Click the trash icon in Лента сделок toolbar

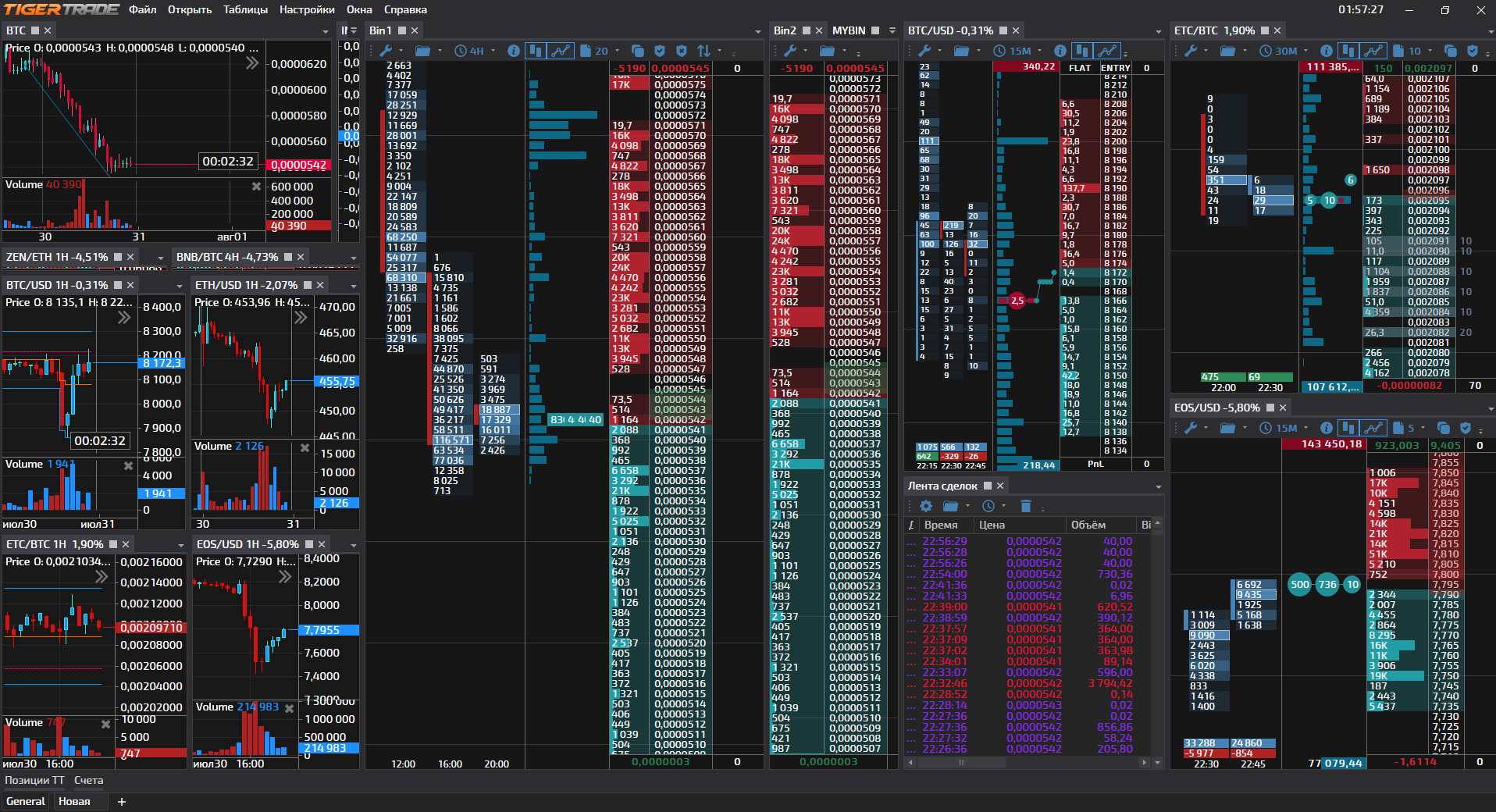point(1026,506)
